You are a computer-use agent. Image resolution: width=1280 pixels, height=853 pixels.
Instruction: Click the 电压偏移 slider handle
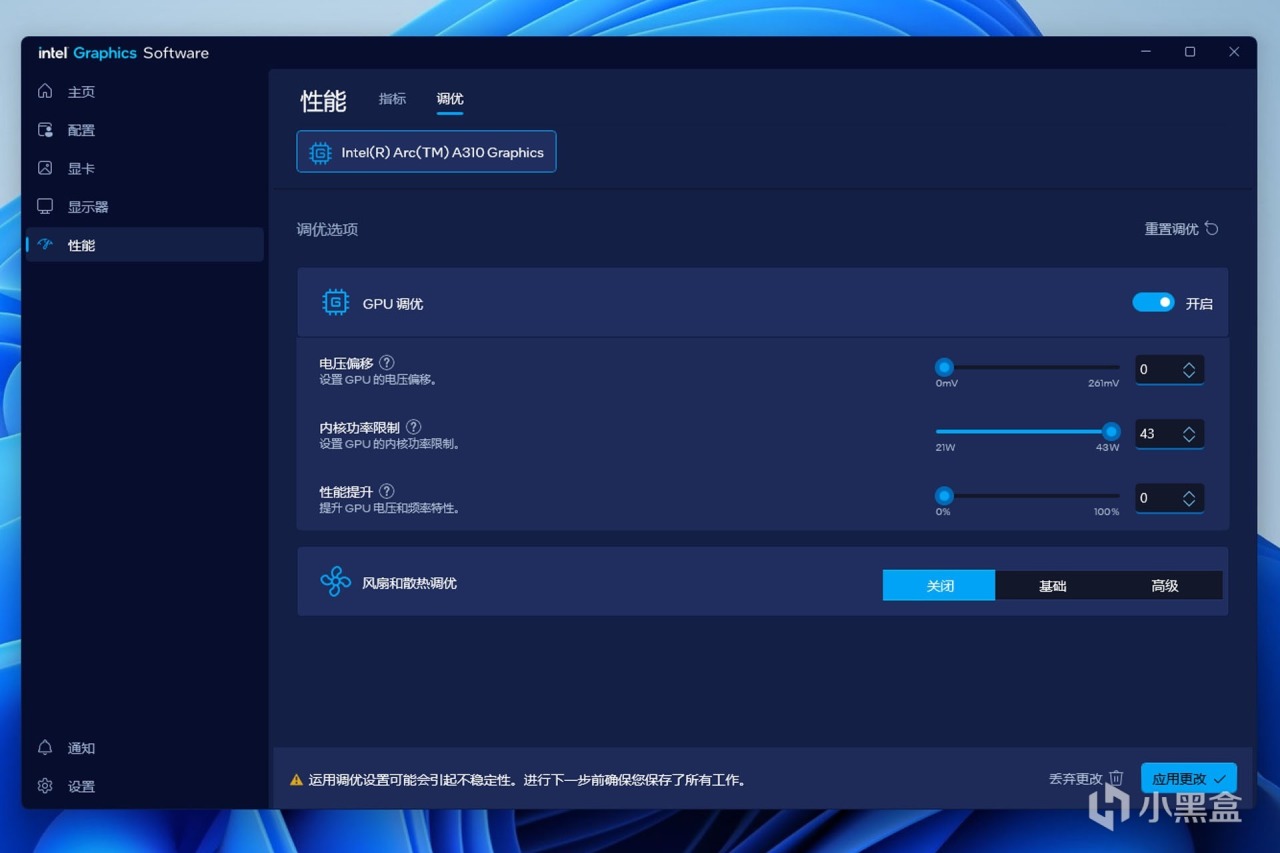tap(944, 367)
